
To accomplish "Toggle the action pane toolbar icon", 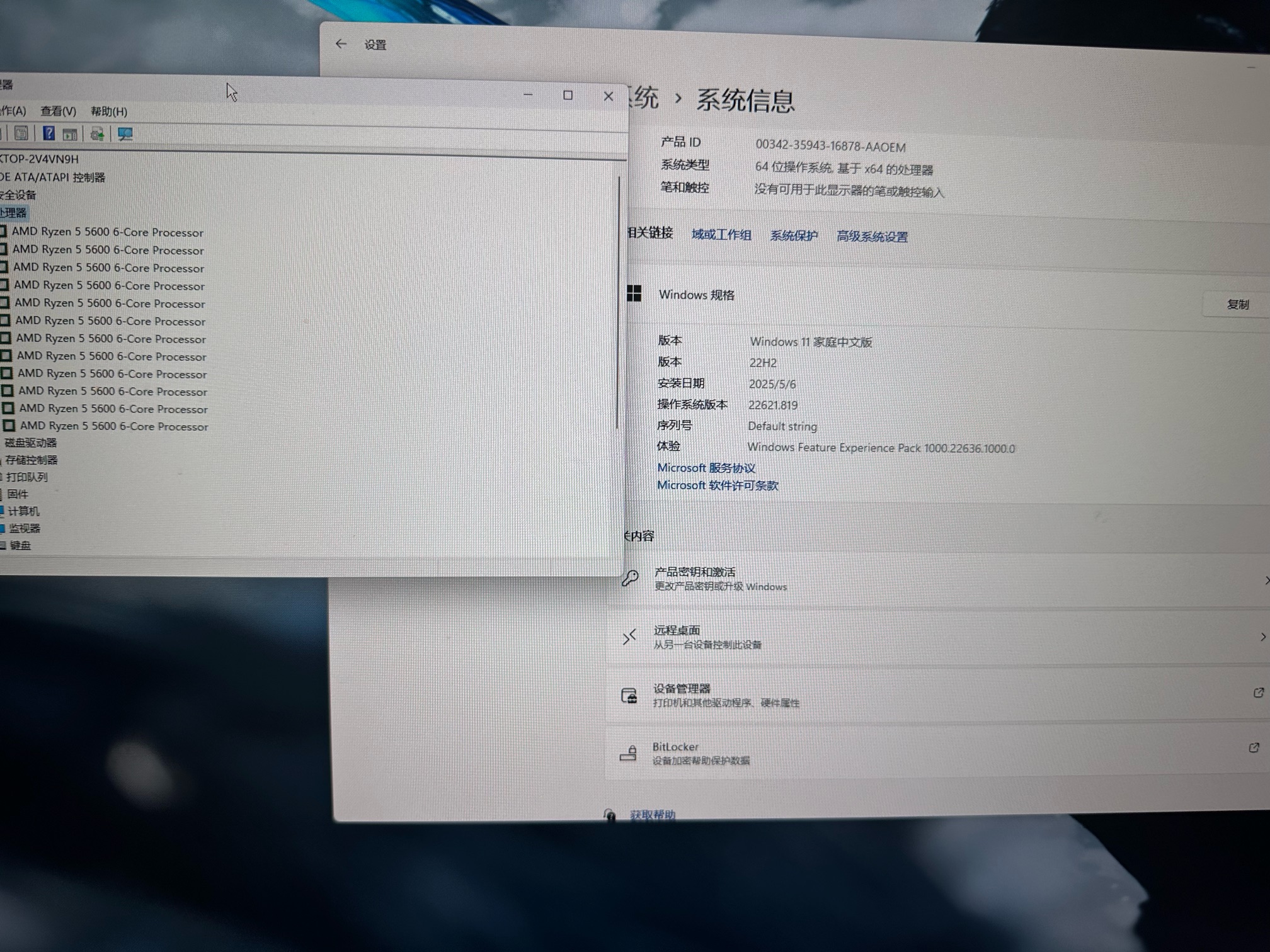I will [70, 134].
